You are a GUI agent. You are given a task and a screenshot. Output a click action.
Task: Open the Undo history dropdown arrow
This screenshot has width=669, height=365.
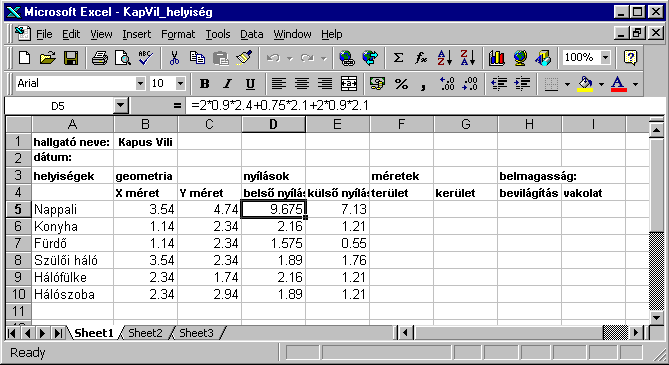point(290,58)
